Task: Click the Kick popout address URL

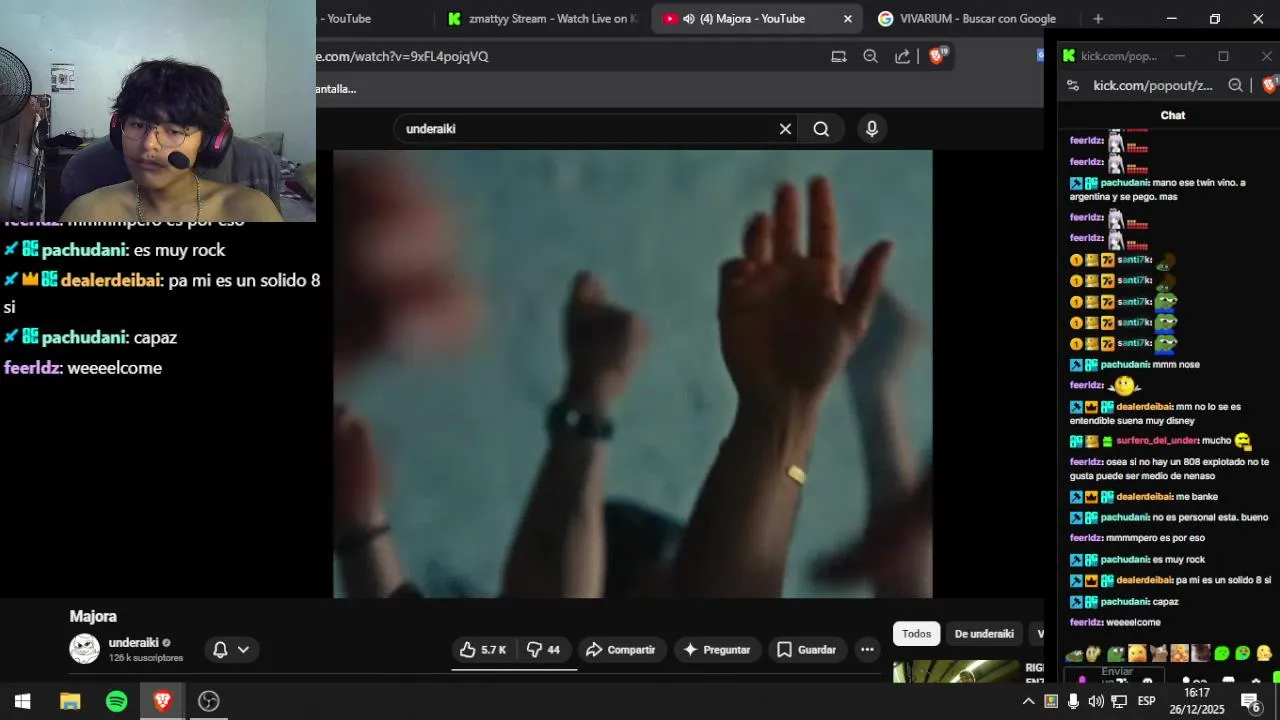Action: click(1153, 86)
